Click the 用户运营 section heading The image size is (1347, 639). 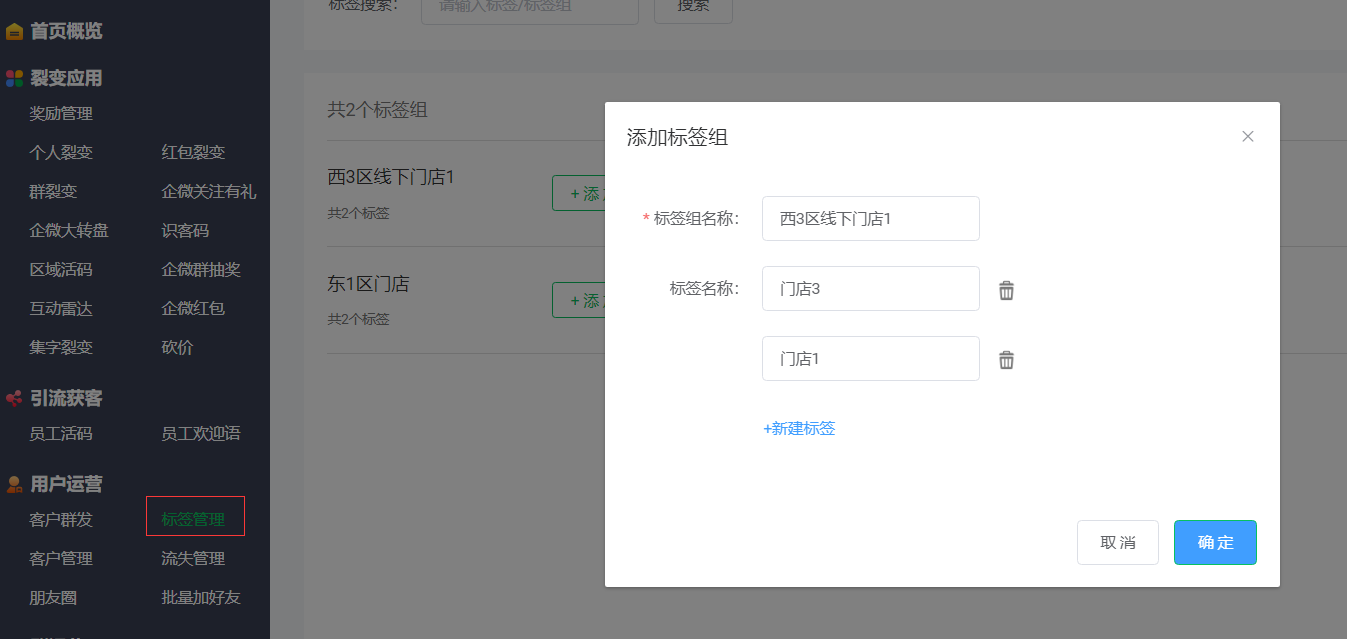[66, 484]
